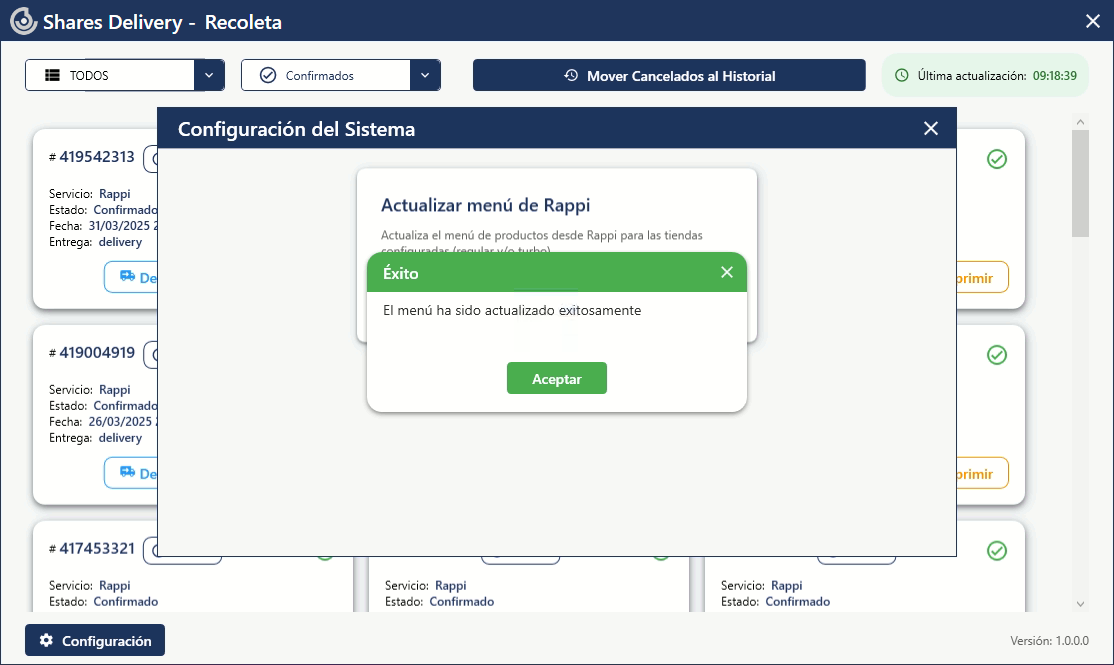This screenshot has height=665, width=1114.
Task: Close the Éxito success dialog
Action: [726, 272]
